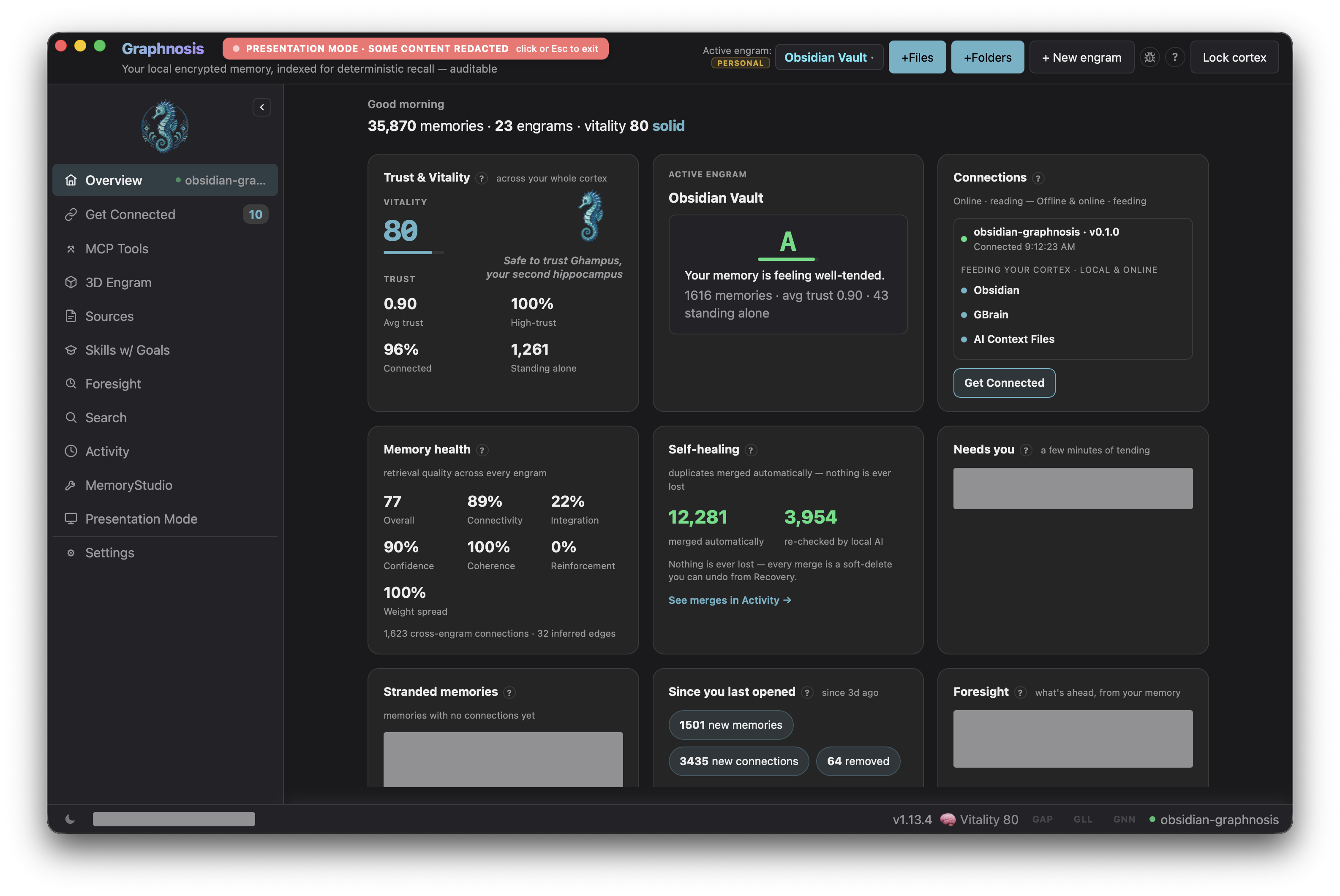
Task: Click the seahorse logo in sidebar
Action: coord(165,126)
